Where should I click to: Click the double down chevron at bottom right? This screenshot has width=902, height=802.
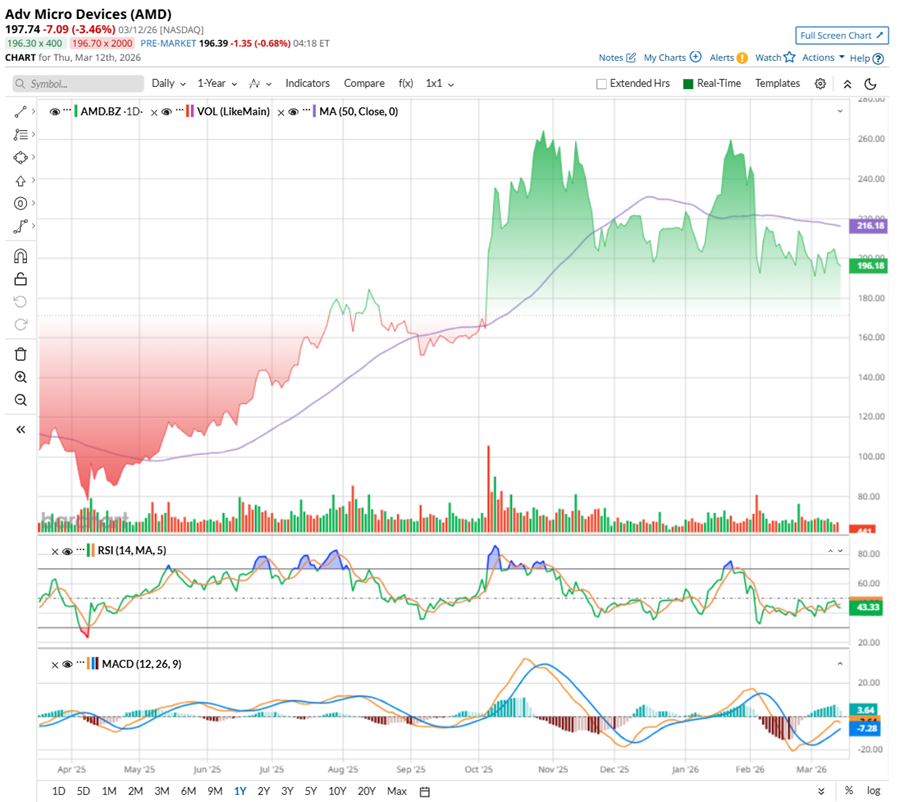(x=821, y=791)
